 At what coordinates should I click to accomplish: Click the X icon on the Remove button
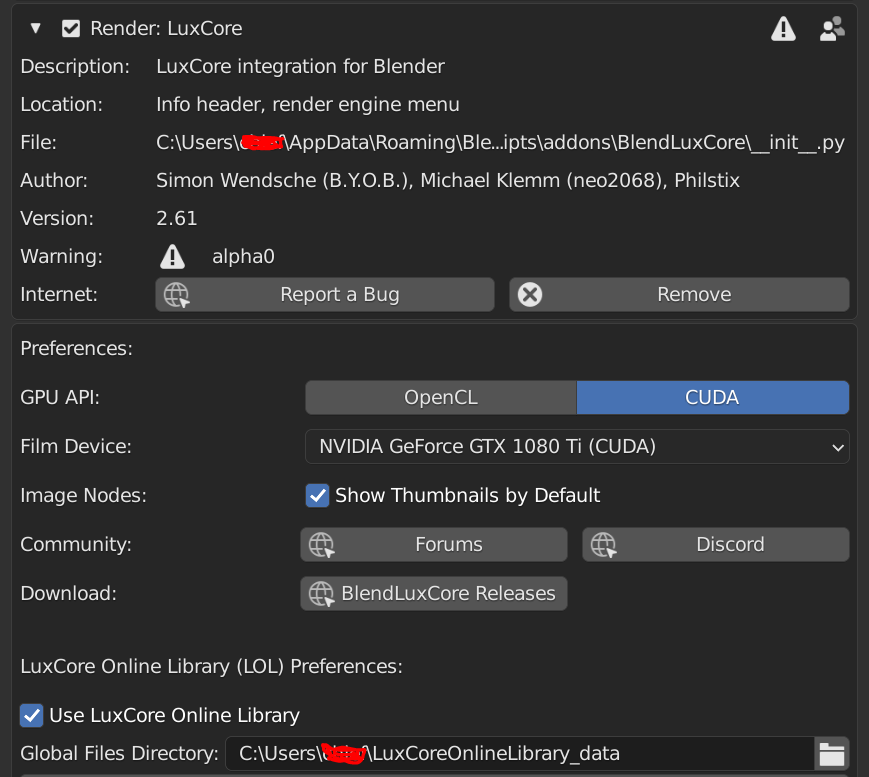pyautogui.click(x=531, y=295)
